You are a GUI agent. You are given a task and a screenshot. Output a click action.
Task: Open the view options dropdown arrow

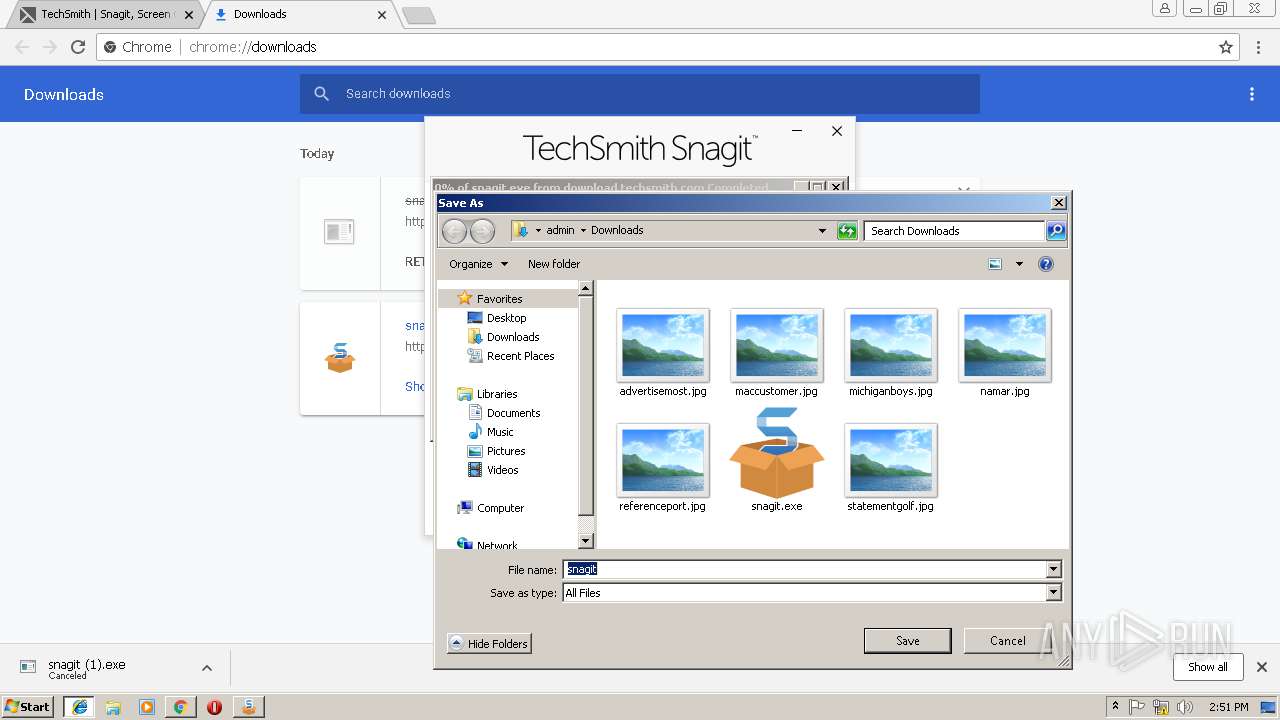1019,264
